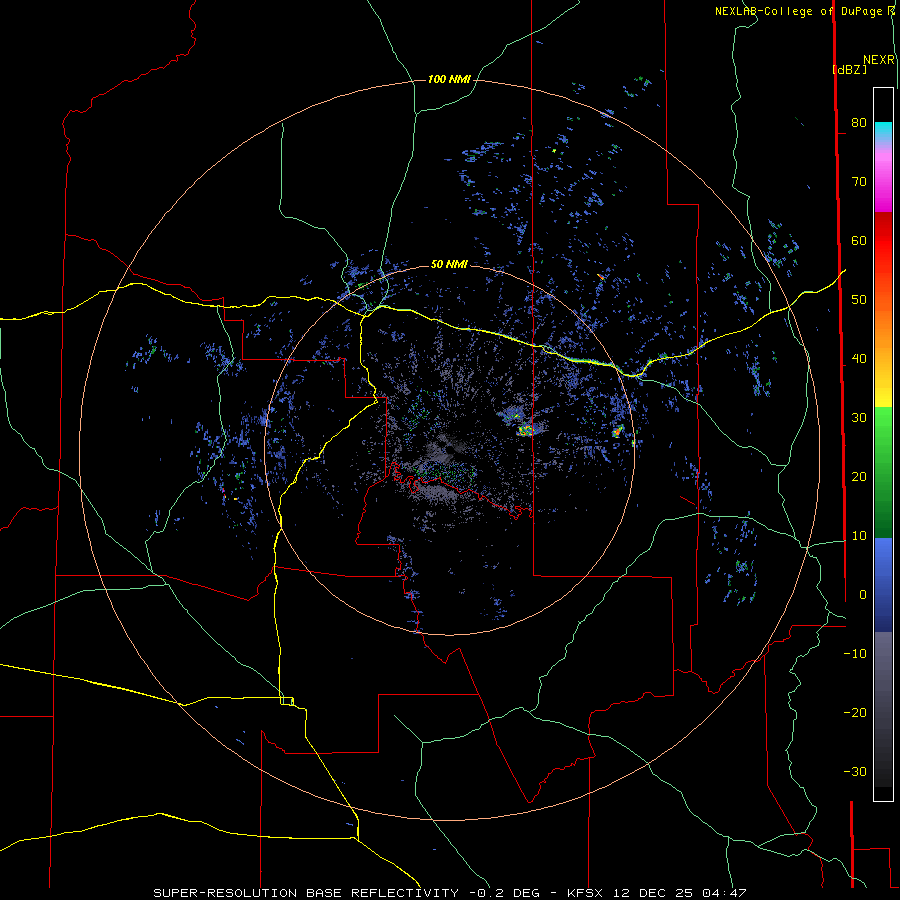Click the Super-Resolution Base Reflectivity caption
This screenshot has width=900, height=900.
pos(306,893)
